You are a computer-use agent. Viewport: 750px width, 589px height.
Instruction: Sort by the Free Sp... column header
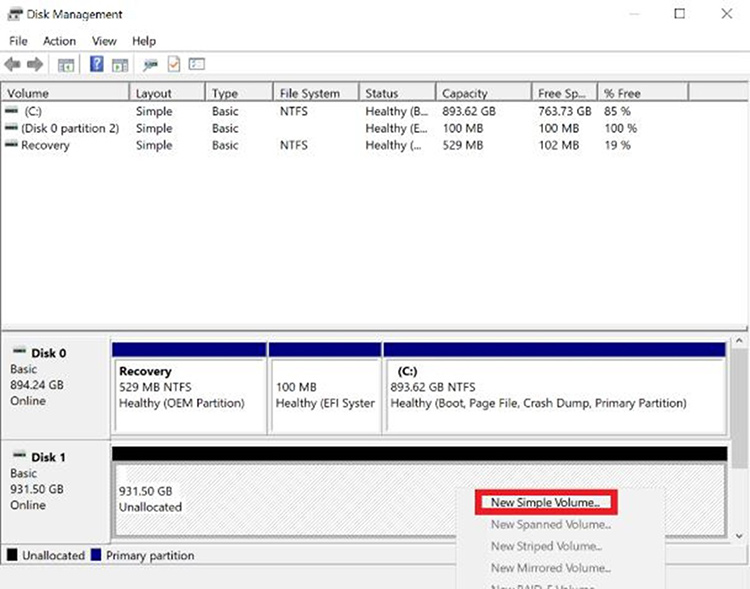pos(564,93)
